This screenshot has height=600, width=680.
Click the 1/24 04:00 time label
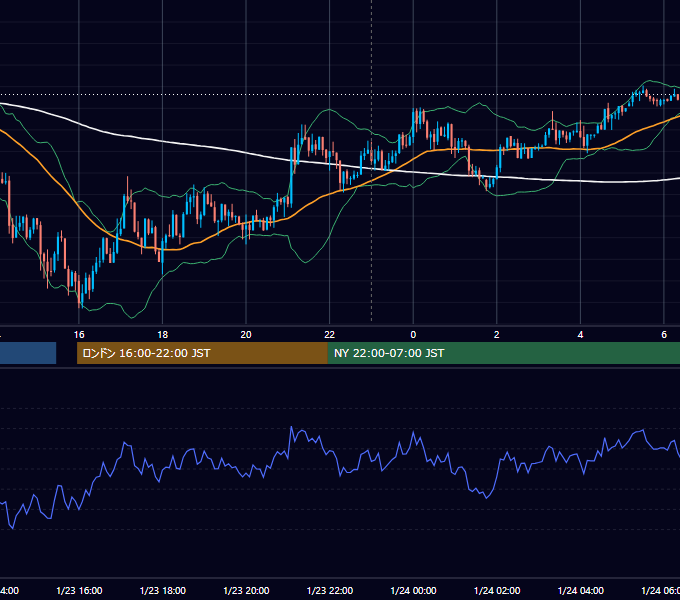[x=580, y=590]
